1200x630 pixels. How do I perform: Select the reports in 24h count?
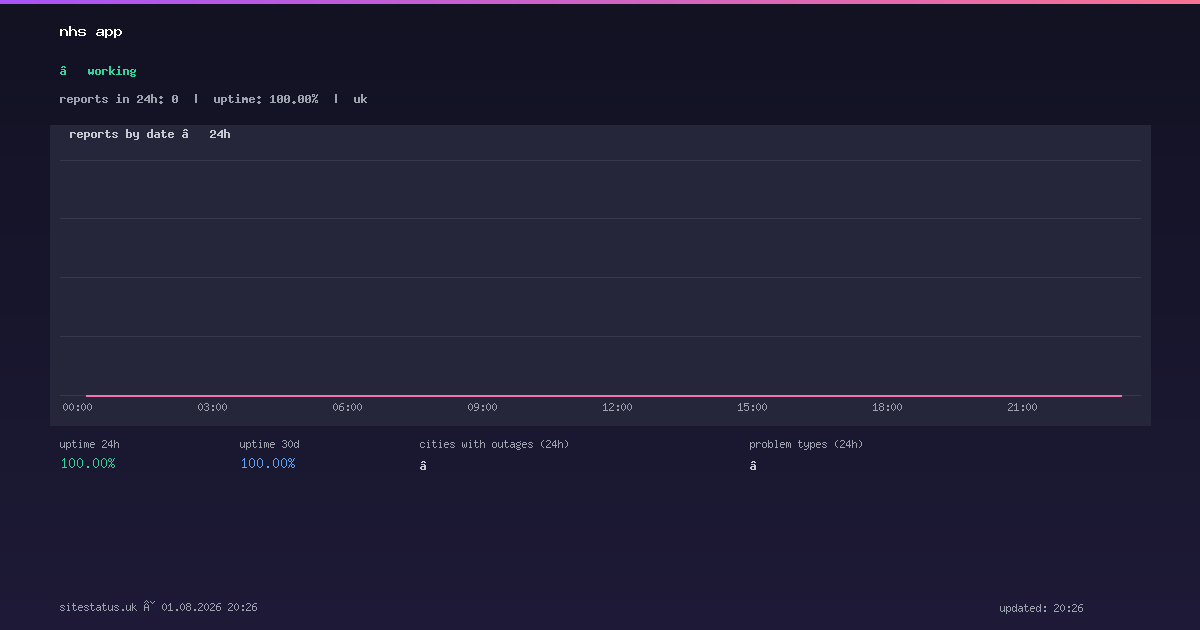point(119,99)
